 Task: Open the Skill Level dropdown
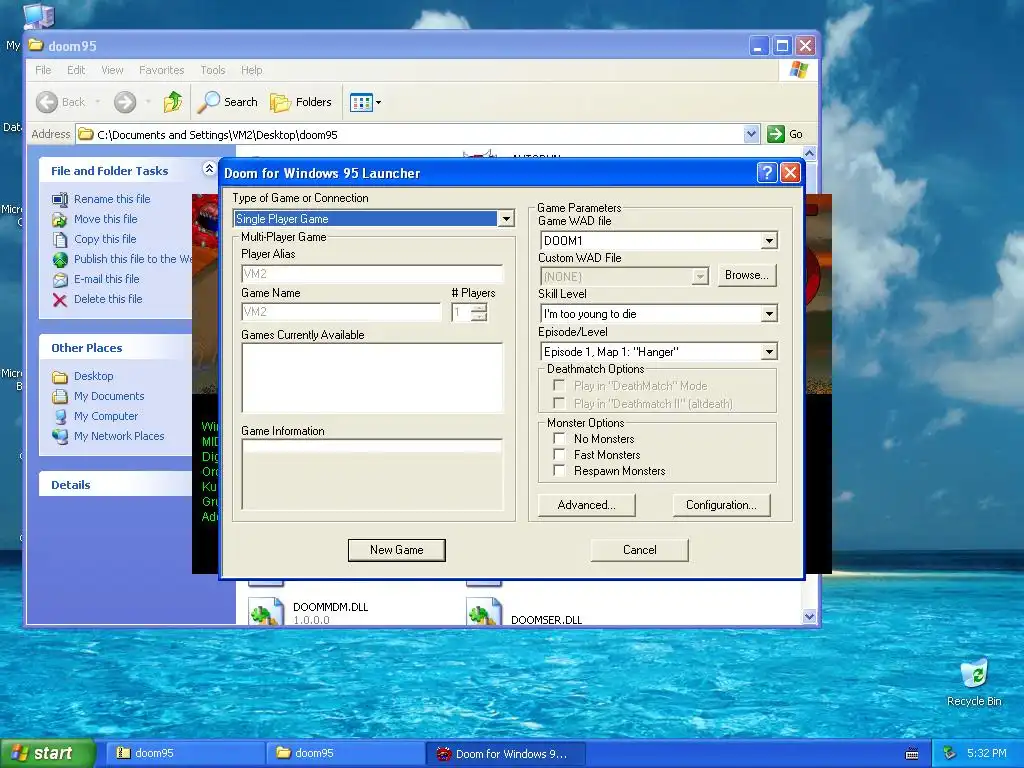coord(769,314)
